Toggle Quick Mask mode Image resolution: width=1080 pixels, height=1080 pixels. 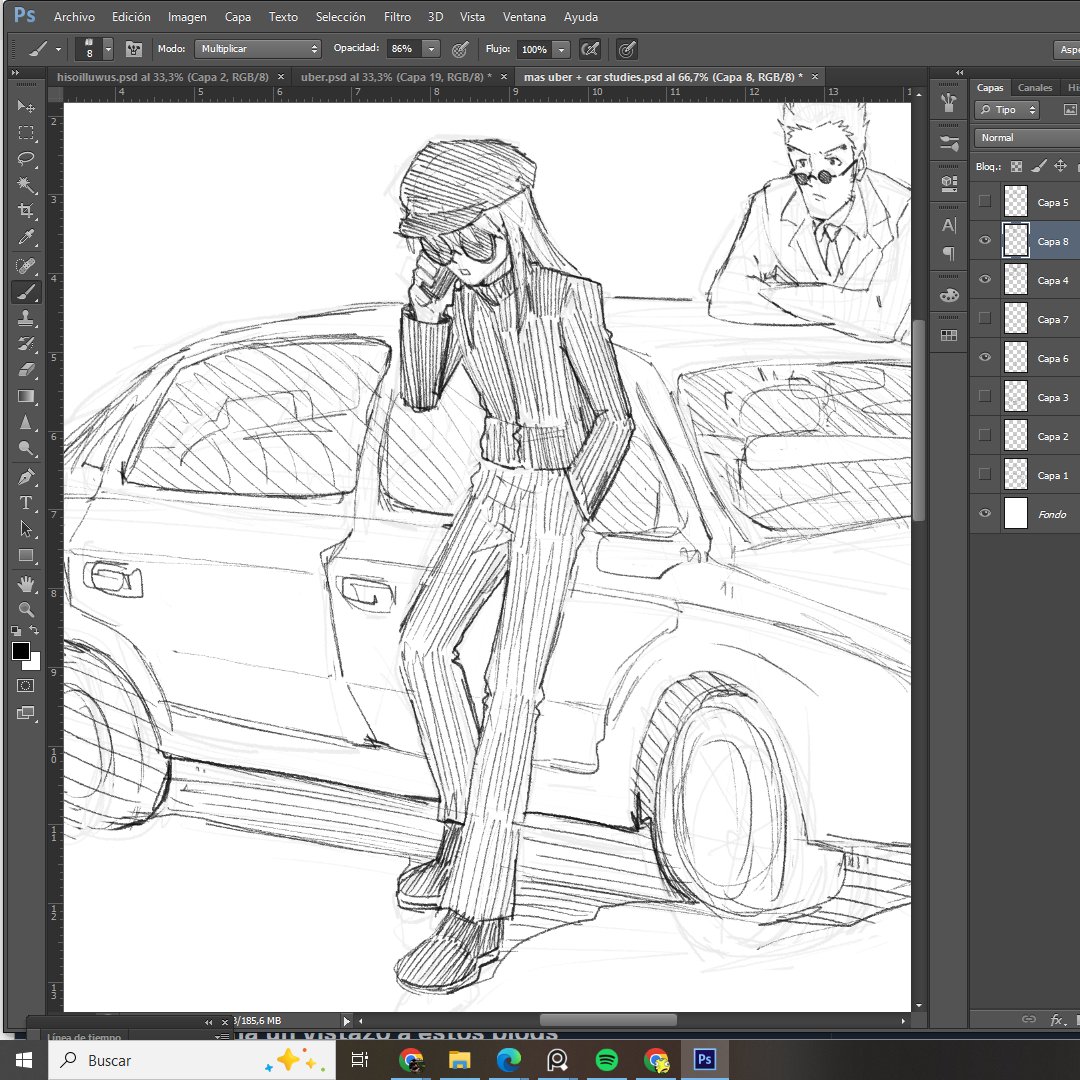click(x=25, y=685)
